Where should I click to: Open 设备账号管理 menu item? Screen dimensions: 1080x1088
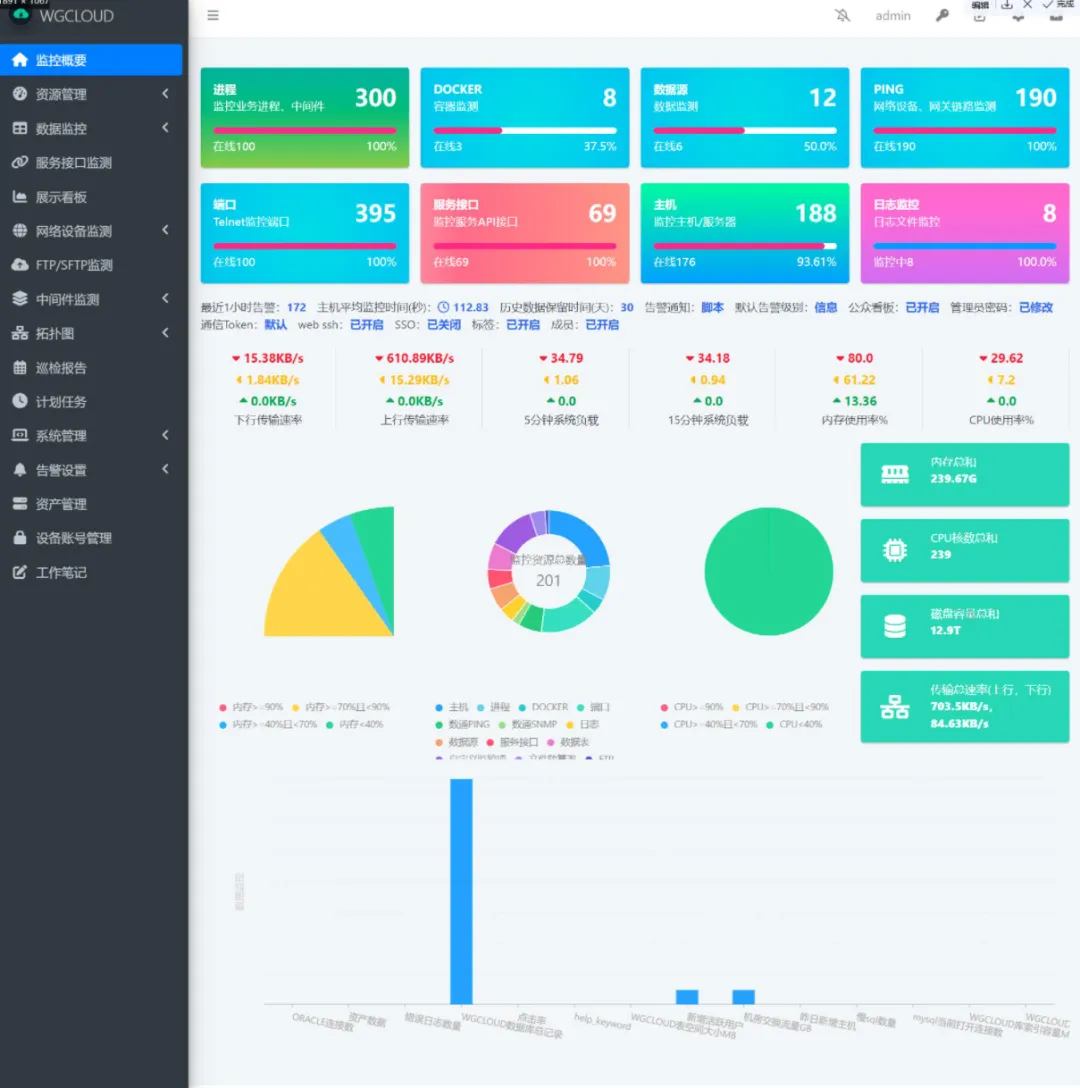tap(91, 538)
